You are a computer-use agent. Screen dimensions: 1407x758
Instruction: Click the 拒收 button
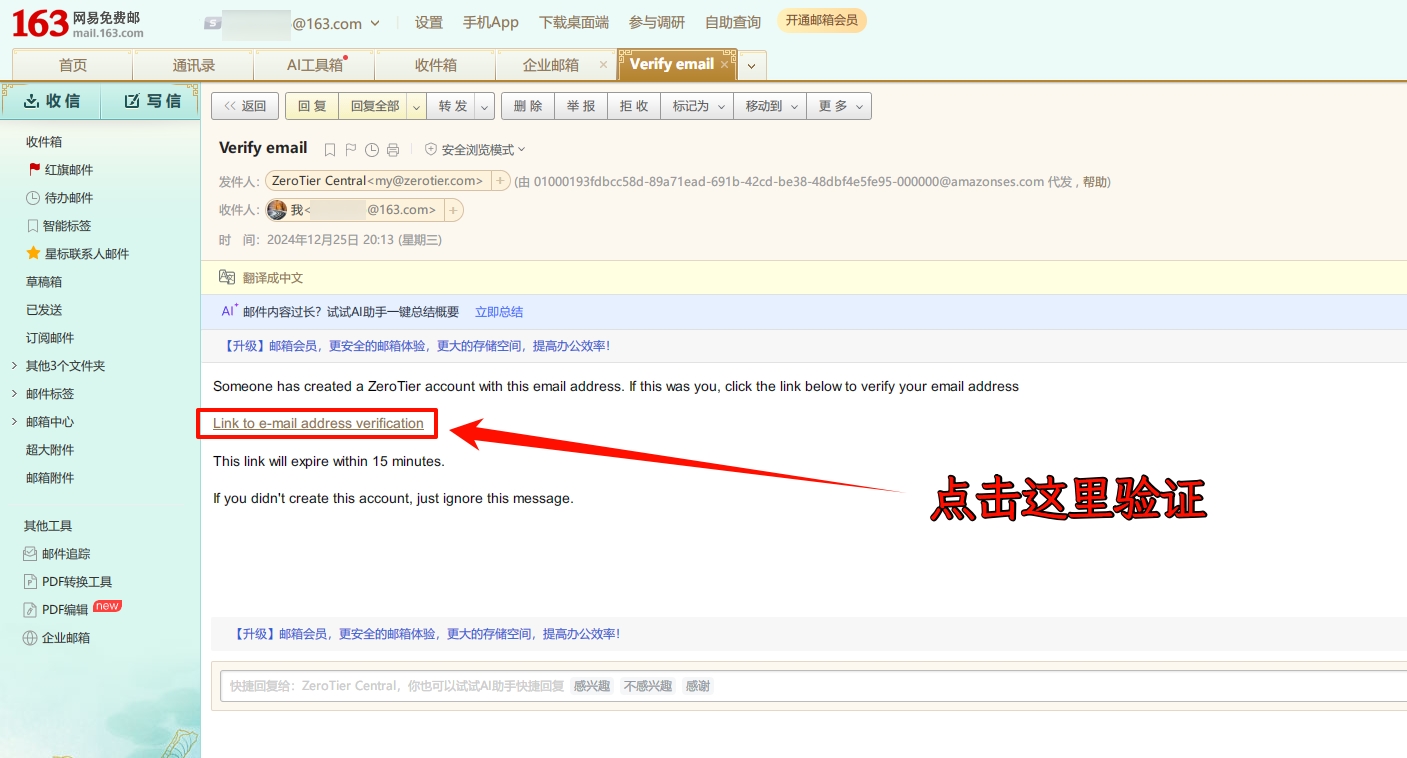click(634, 106)
